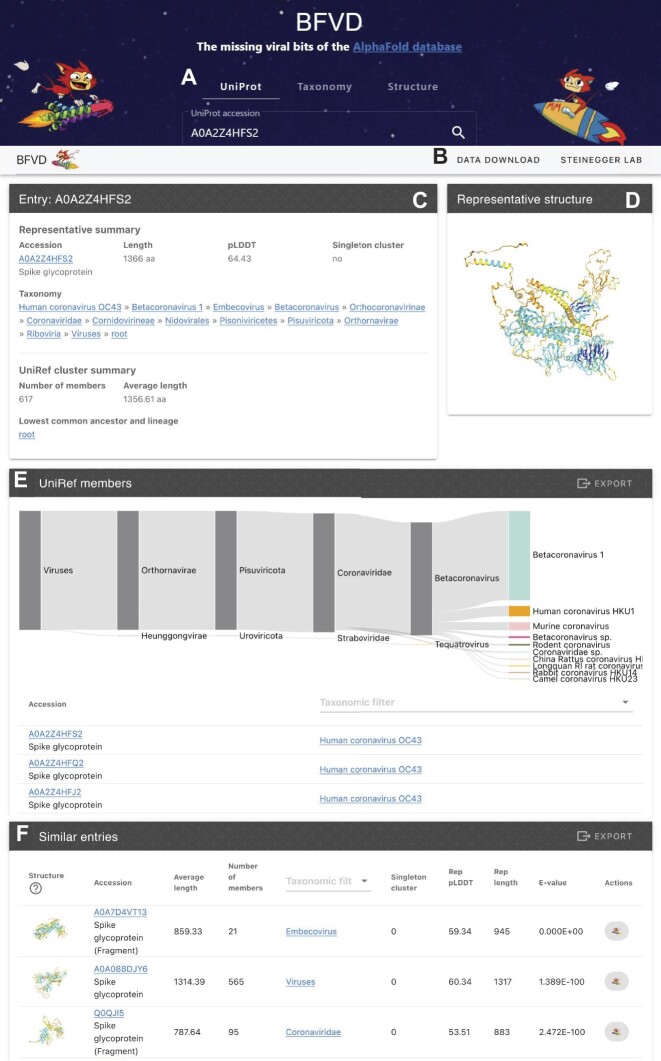
Task: Click Pisoniviricetes lineage link
Action: click(248, 321)
